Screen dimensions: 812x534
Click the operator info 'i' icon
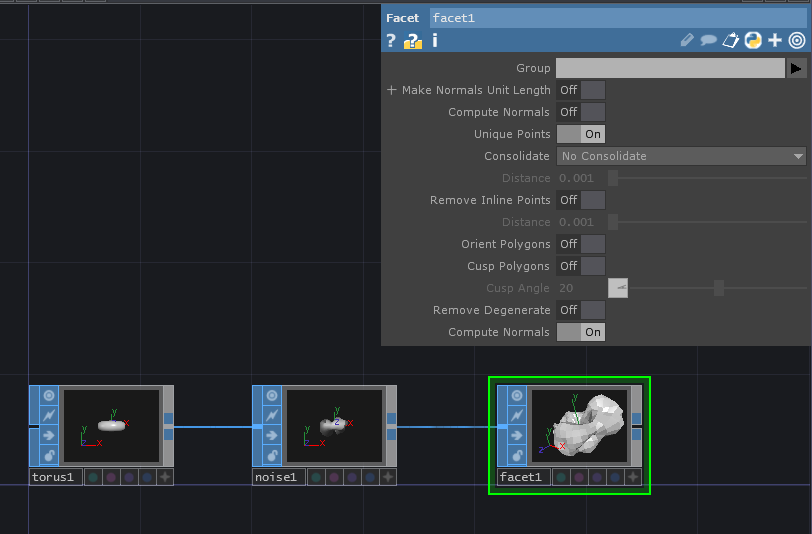tap(435, 41)
